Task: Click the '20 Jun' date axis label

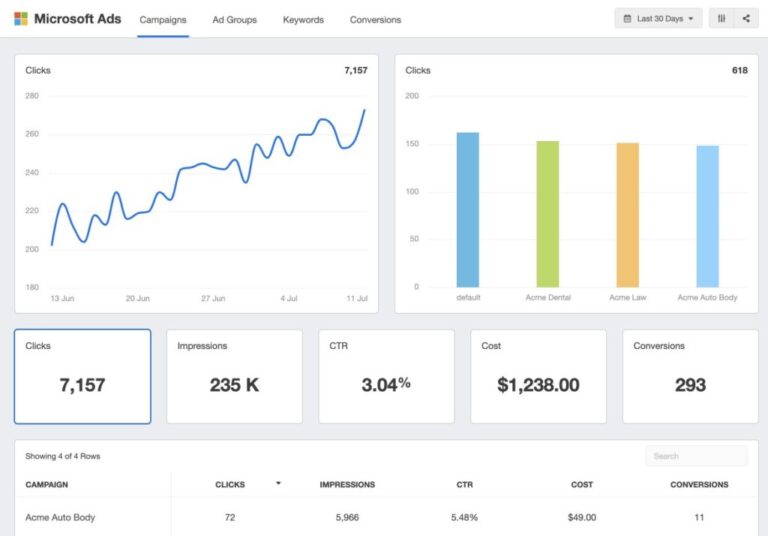Action: [x=138, y=298]
